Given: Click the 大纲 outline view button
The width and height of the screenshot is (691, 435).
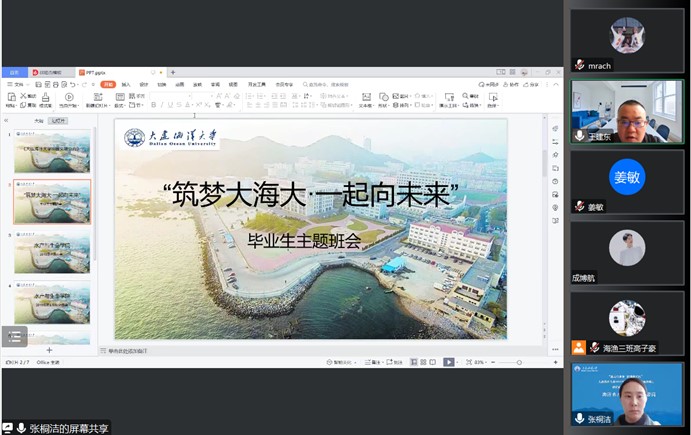Looking at the screenshot, I should (39, 121).
